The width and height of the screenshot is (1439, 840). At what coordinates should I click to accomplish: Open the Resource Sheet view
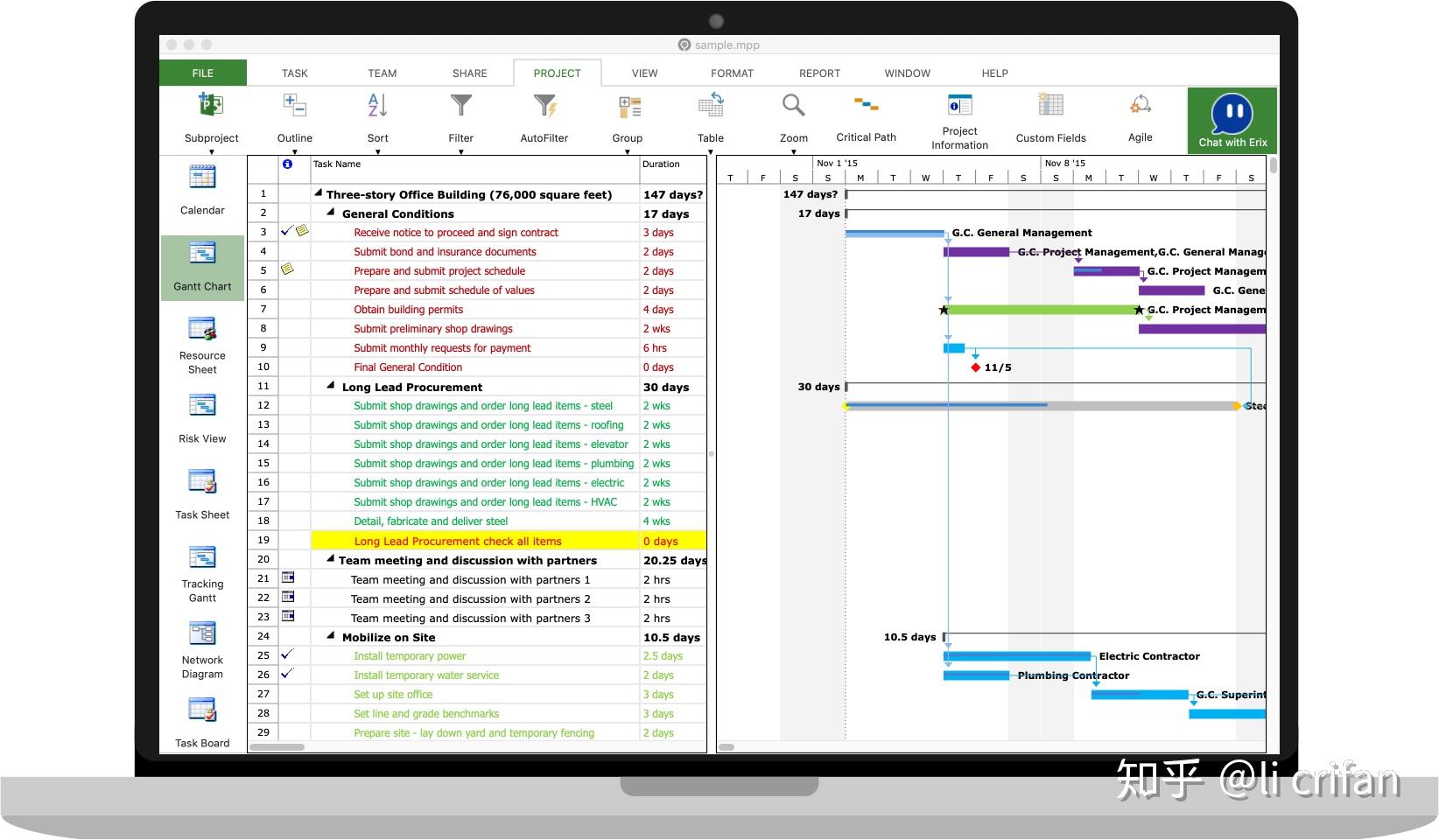tap(202, 346)
